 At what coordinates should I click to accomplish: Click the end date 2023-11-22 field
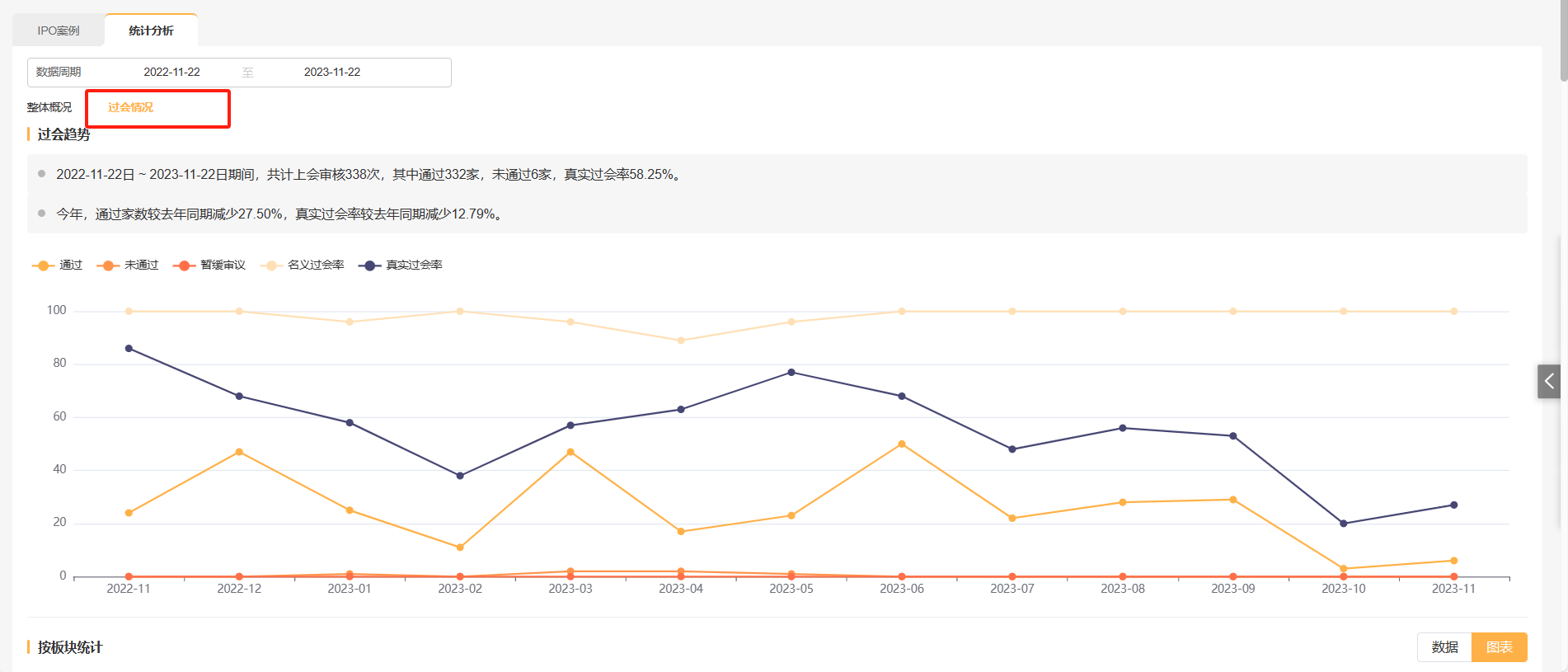(332, 72)
